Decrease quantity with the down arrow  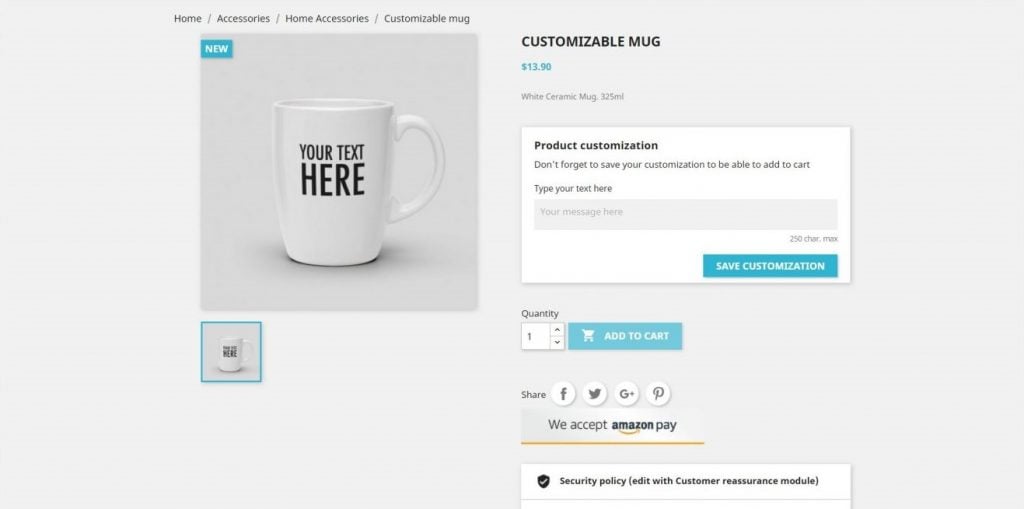pyautogui.click(x=557, y=342)
